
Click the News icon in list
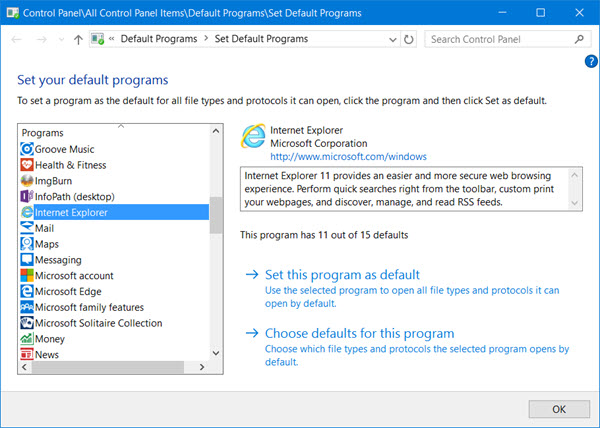pyautogui.click(x=27, y=354)
